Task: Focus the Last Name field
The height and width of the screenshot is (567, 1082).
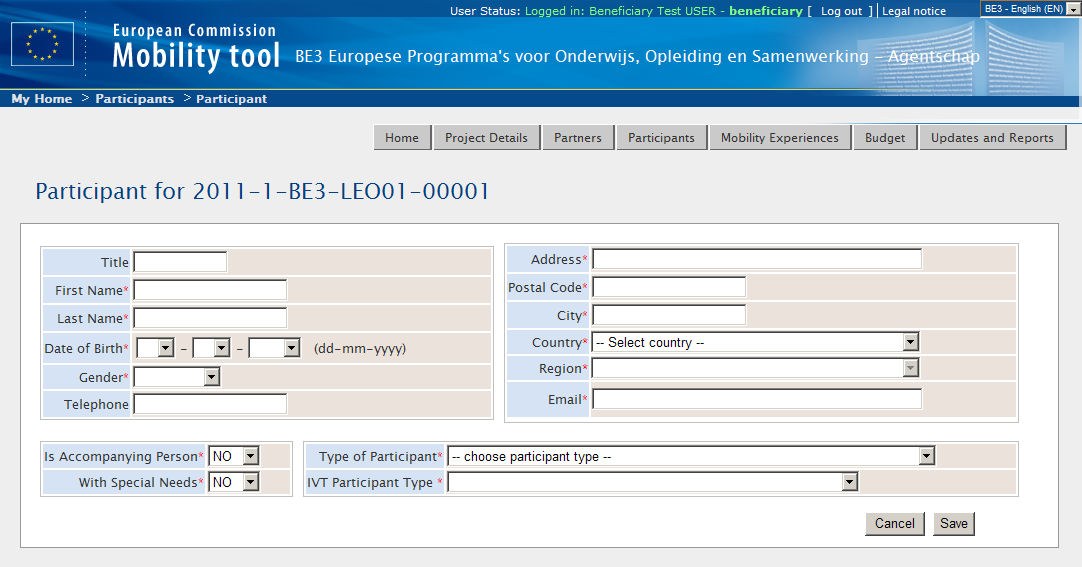Action: pos(210,318)
